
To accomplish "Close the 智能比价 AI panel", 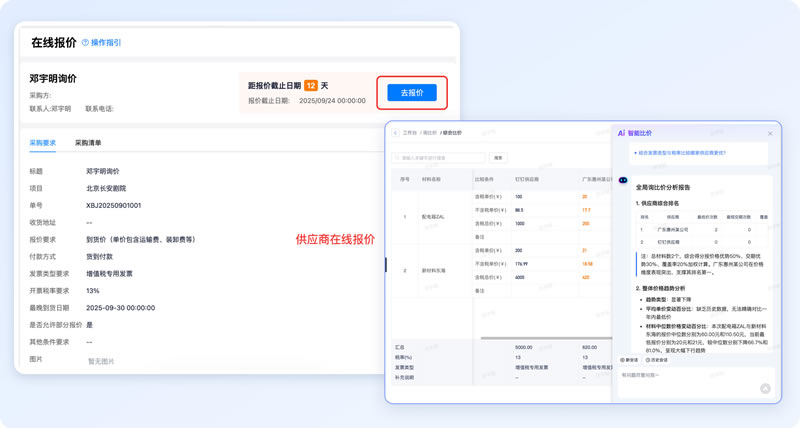I will 770,133.
